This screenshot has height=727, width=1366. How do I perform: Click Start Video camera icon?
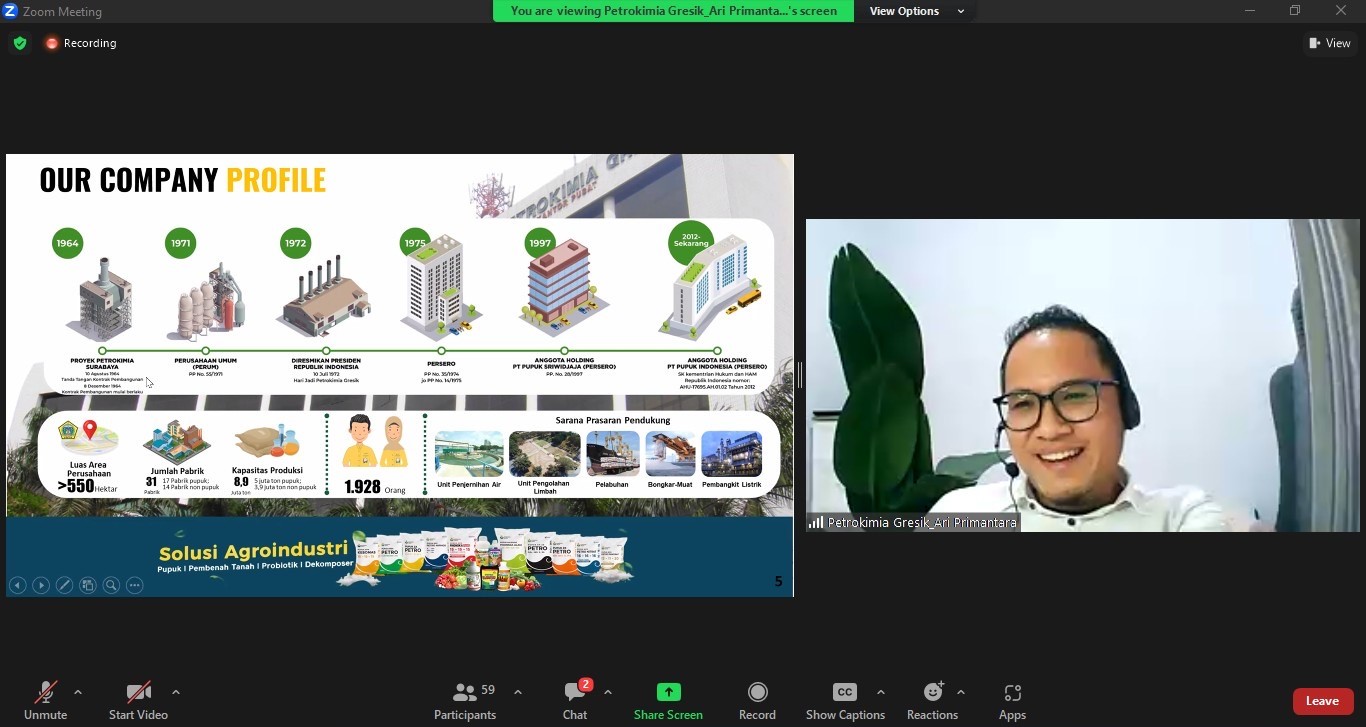coord(138,692)
